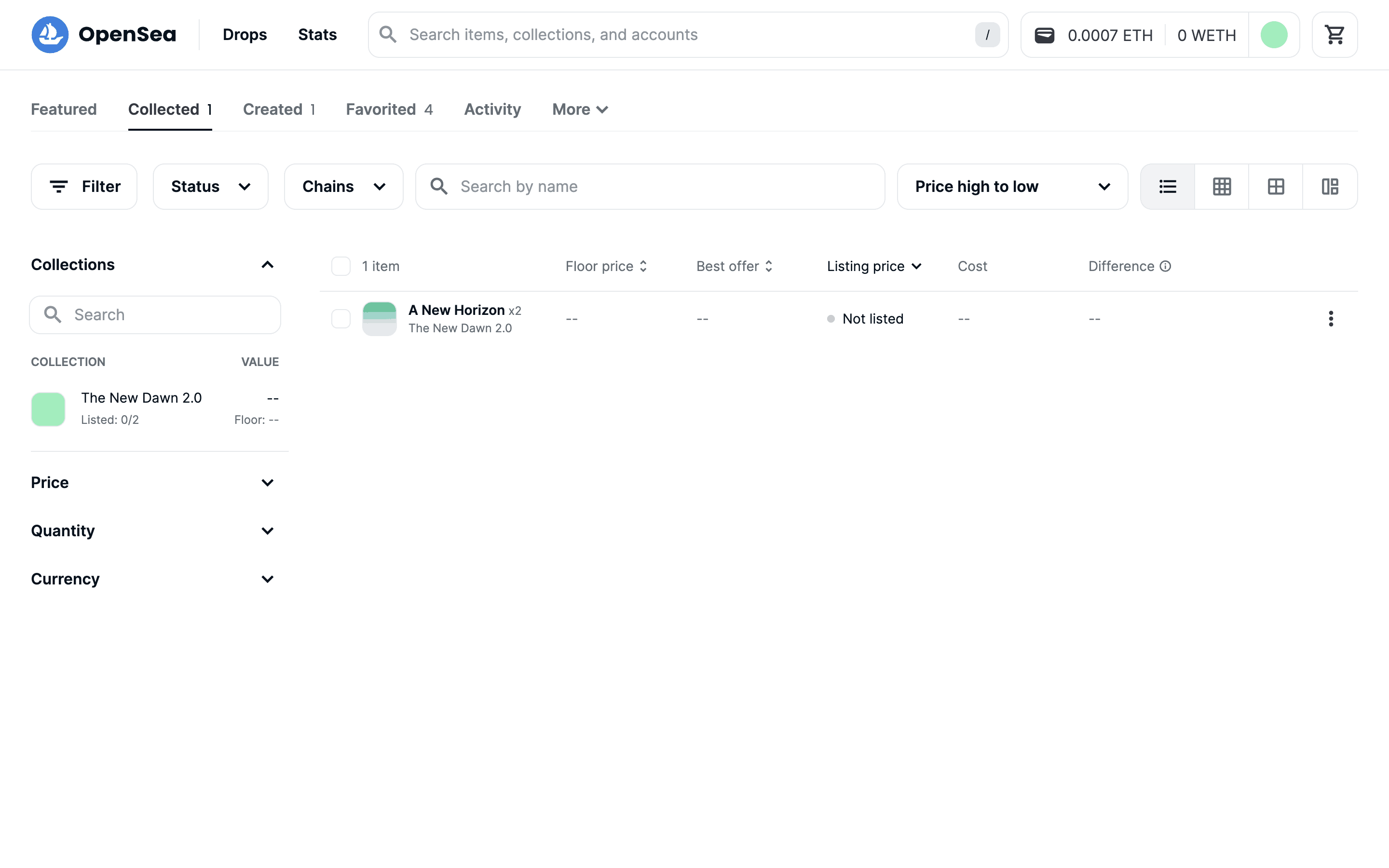Go to the Drops page link
1389x868 pixels.
pyautogui.click(x=245, y=35)
